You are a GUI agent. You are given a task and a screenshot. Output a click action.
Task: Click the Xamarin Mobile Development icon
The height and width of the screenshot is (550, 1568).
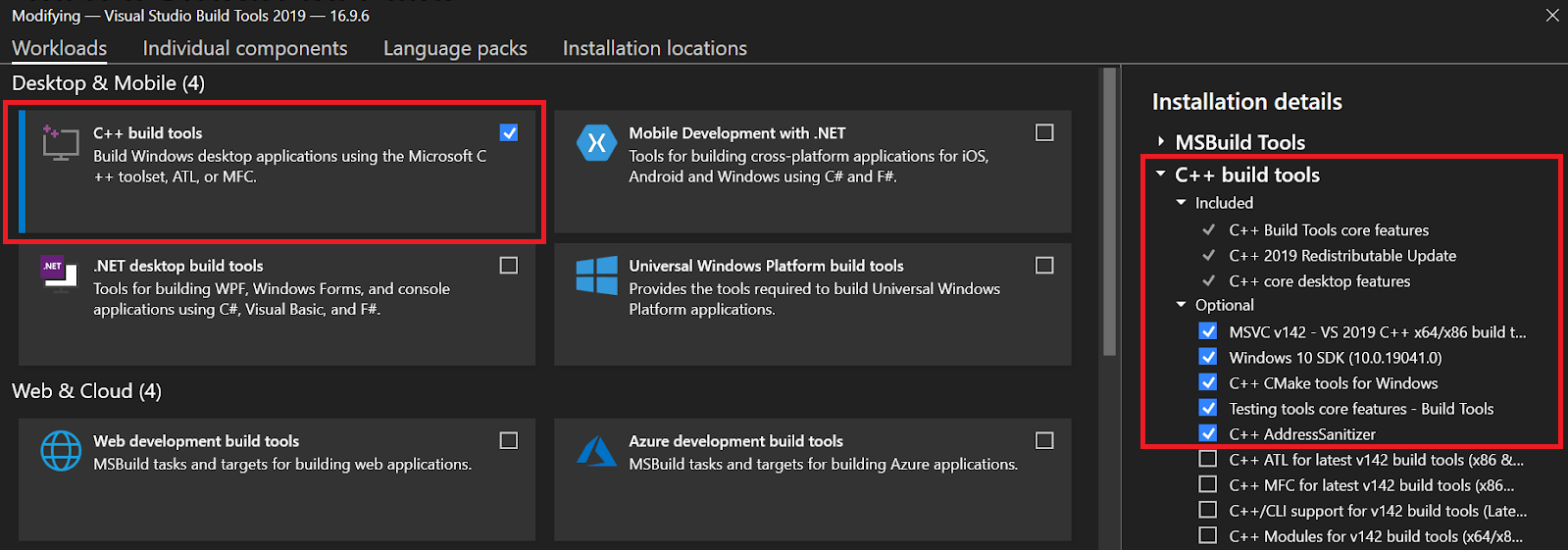click(x=596, y=143)
